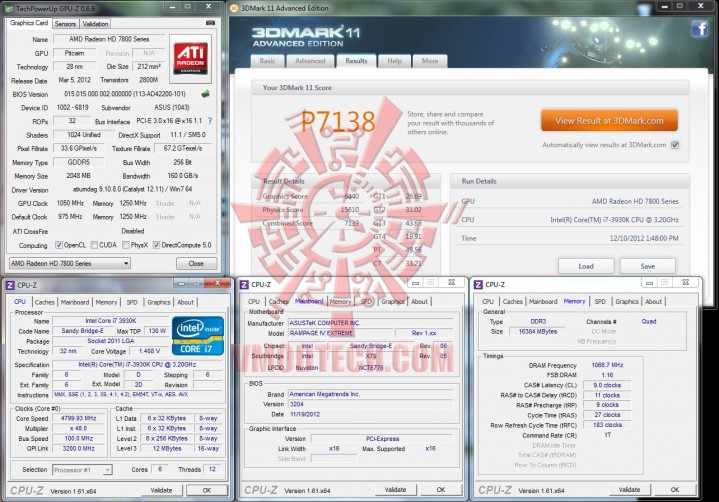Click the DRAM Frequency 1066.7 MHz value
The image size is (719, 502).
tap(607, 365)
